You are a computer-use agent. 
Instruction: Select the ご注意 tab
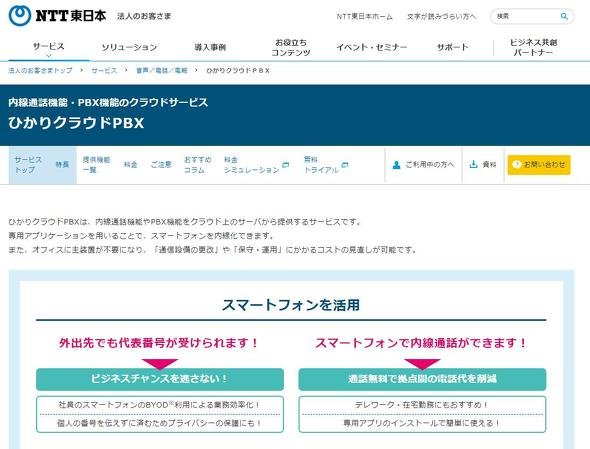click(161, 164)
